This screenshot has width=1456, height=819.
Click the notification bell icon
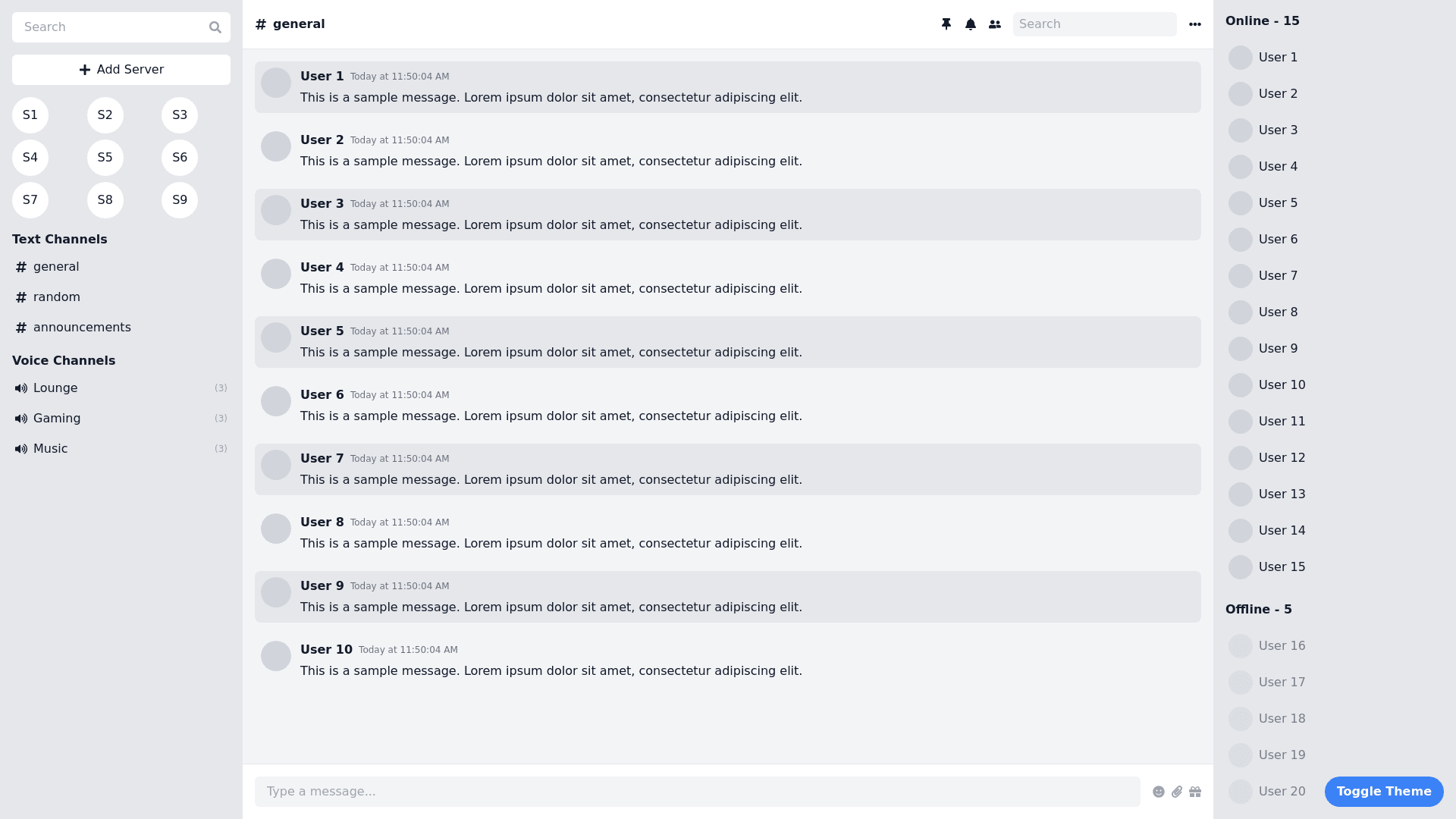tap(971, 24)
